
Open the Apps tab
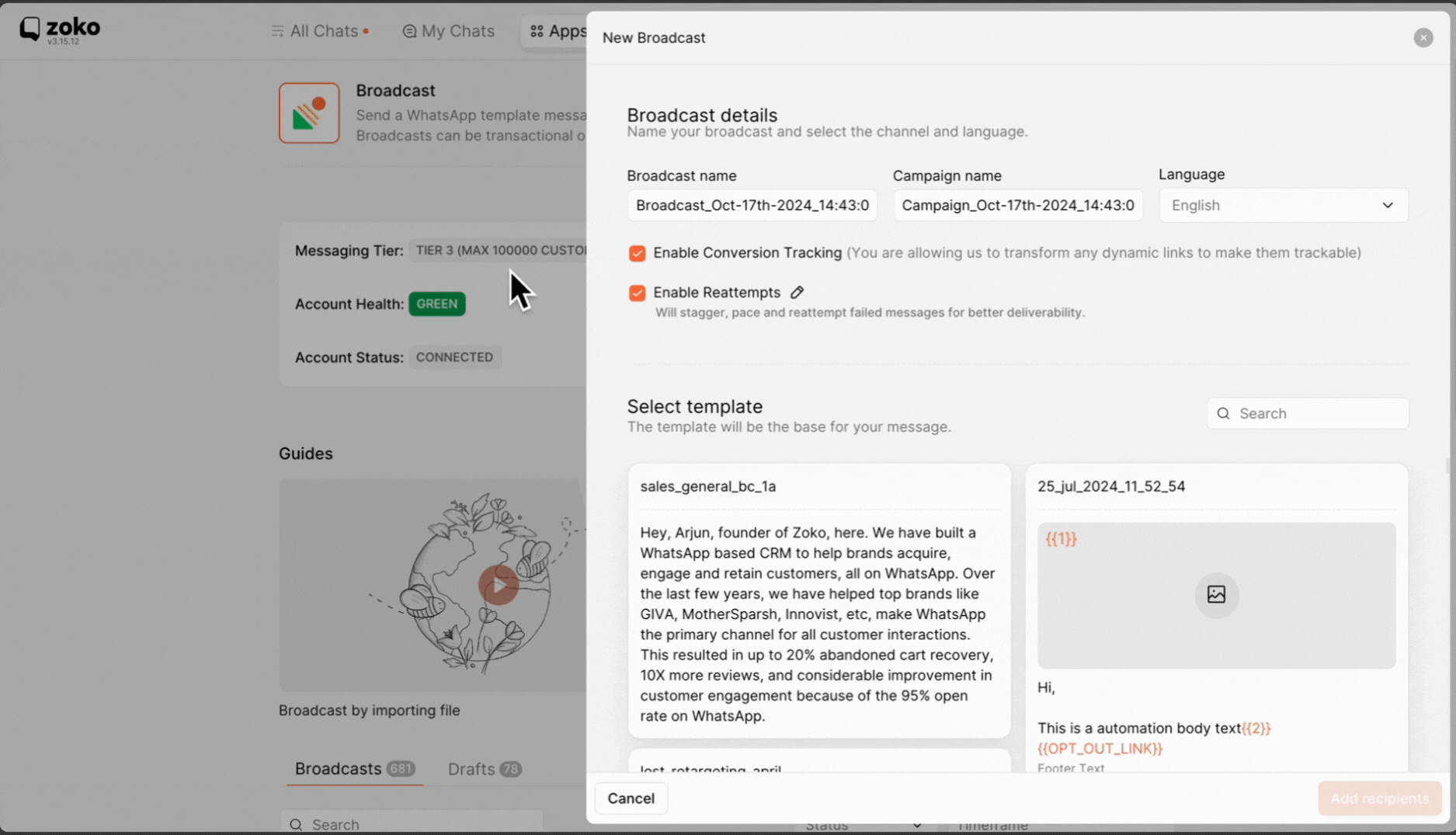coord(557,31)
